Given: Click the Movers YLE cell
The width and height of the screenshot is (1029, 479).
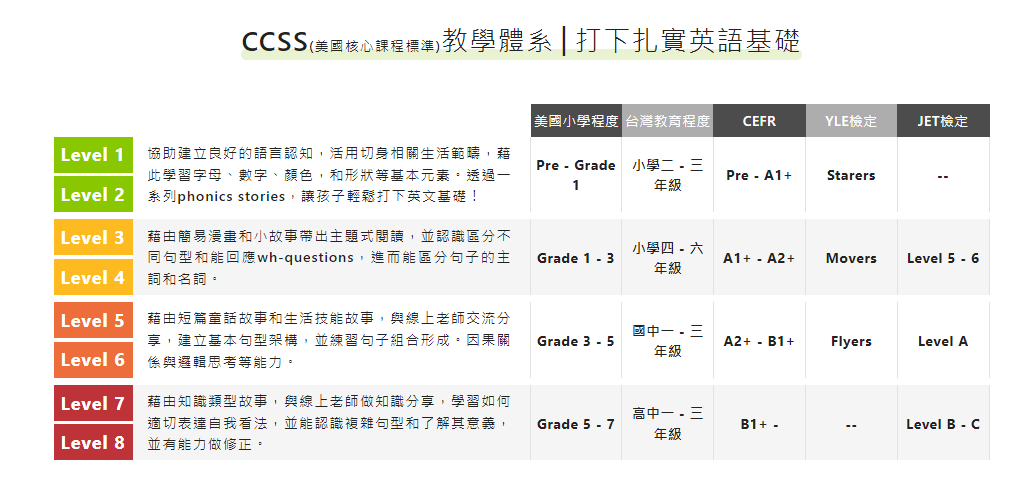Looking at the screenshot, I should pyautogui.click(x=851, y=258).
